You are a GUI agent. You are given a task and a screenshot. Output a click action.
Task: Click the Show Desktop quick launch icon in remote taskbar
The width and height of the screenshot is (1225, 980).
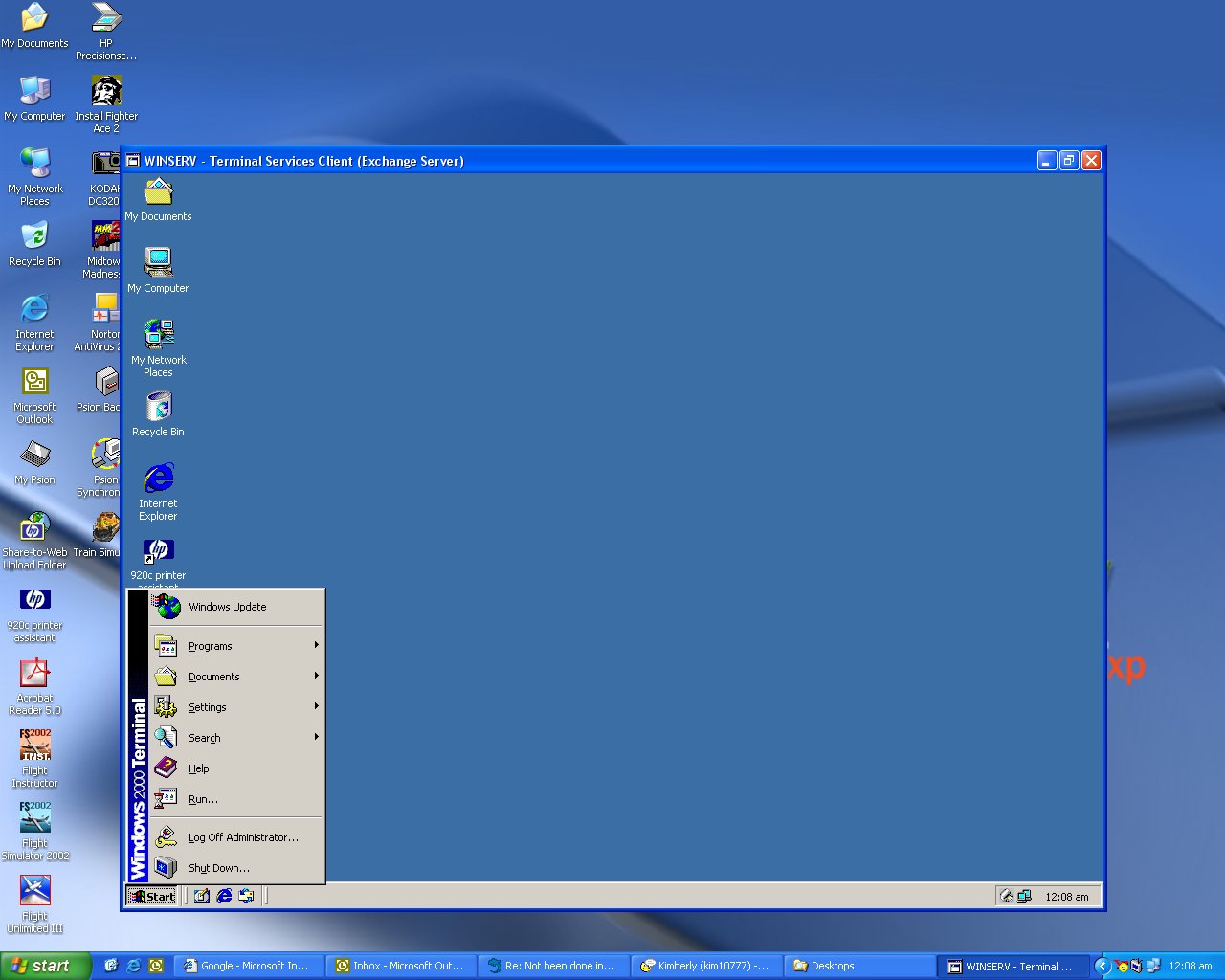[202, 896]
